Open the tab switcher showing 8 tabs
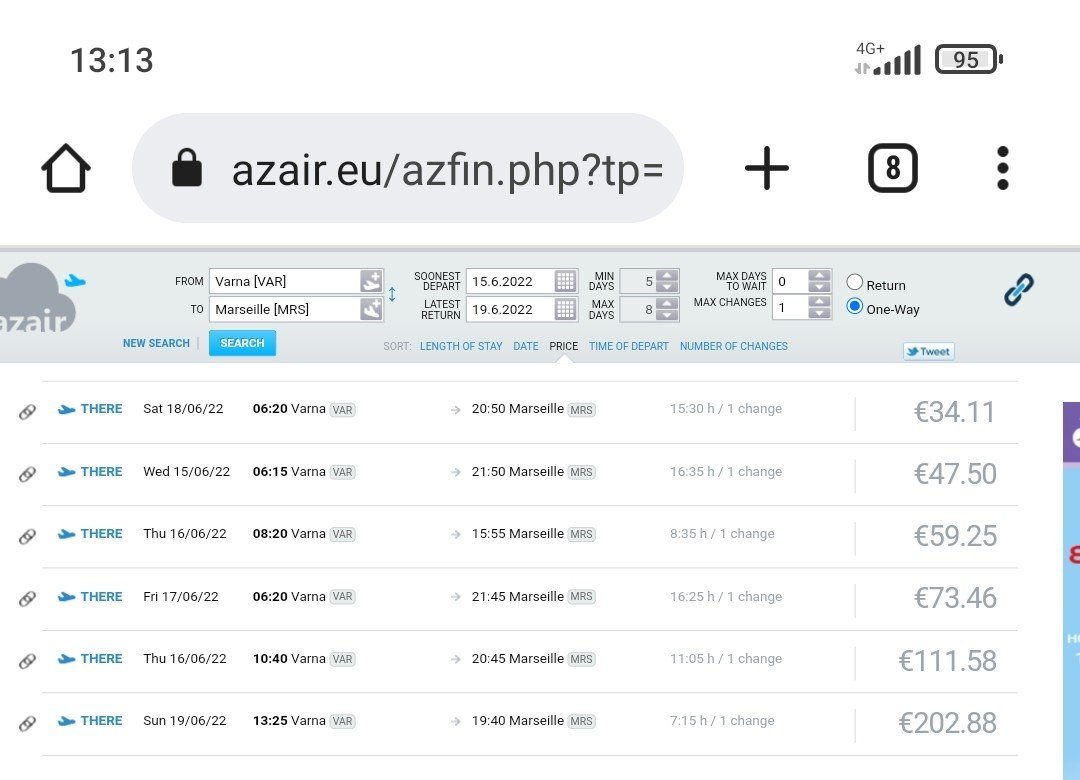1080x780 pixels. click(x=892, y=168)
